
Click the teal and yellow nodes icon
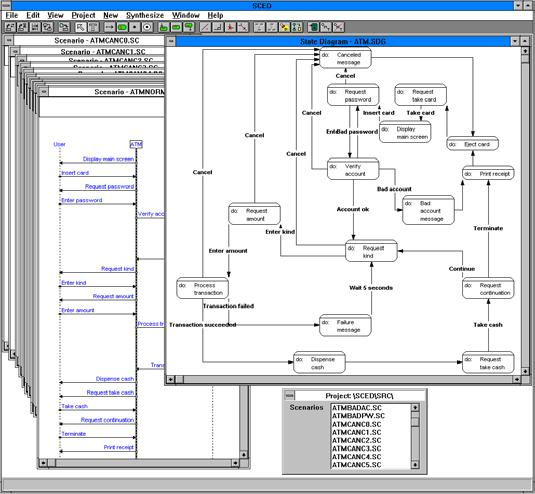[297, 27]
